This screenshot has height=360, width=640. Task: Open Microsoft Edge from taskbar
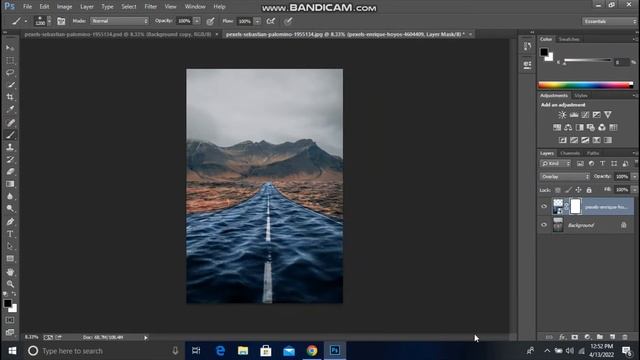click(220, 351)
